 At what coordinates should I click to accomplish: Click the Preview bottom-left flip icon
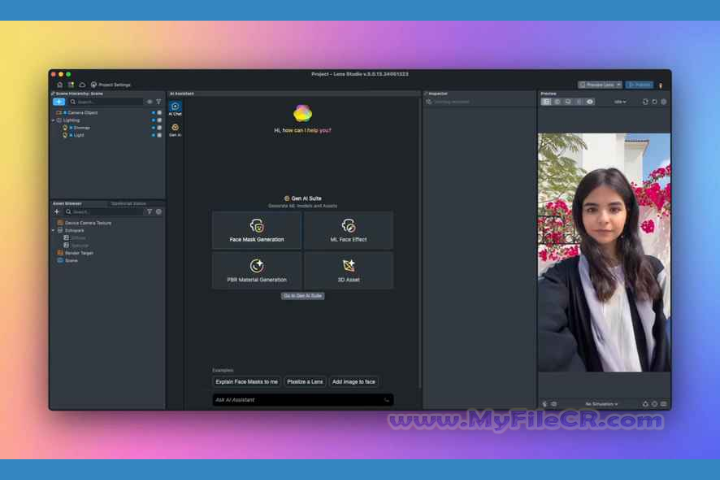pyautogui.click(x=545, y=404)
